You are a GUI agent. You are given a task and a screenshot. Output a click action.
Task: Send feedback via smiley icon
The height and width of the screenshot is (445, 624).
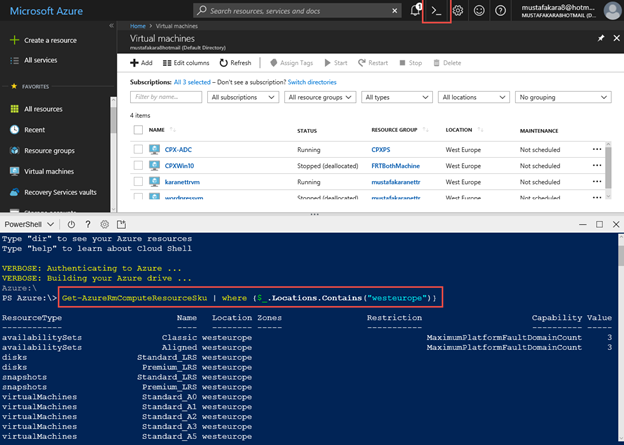479,11
